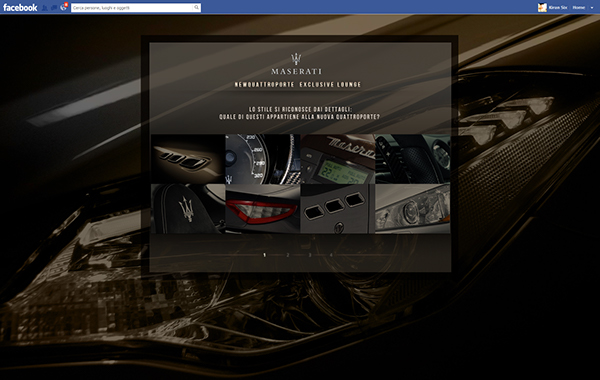Jump to quiz step 2 marker
Screen dimensions: 600x380
point(288,255)
